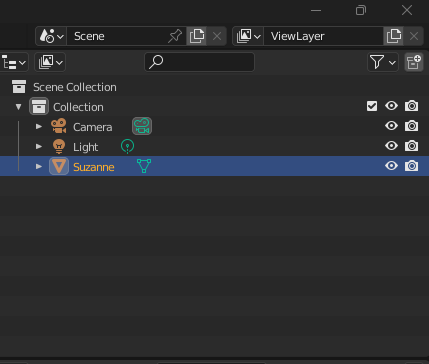Click the Suzanne mesh data icon
429x364 pixels.
click(x=144, y=166)
